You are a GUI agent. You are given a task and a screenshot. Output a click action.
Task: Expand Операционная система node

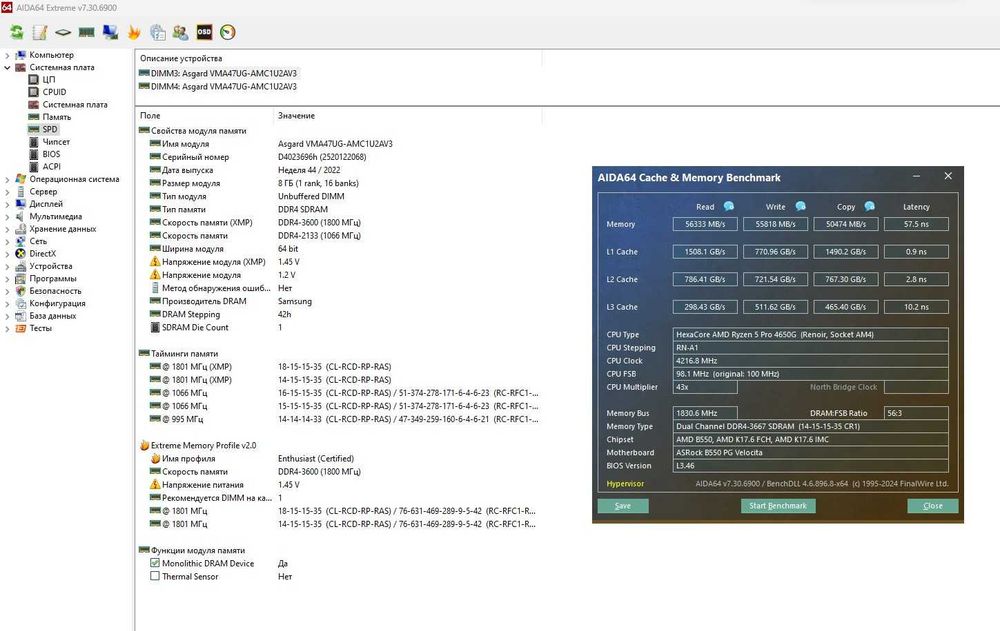tap(7, 179)
